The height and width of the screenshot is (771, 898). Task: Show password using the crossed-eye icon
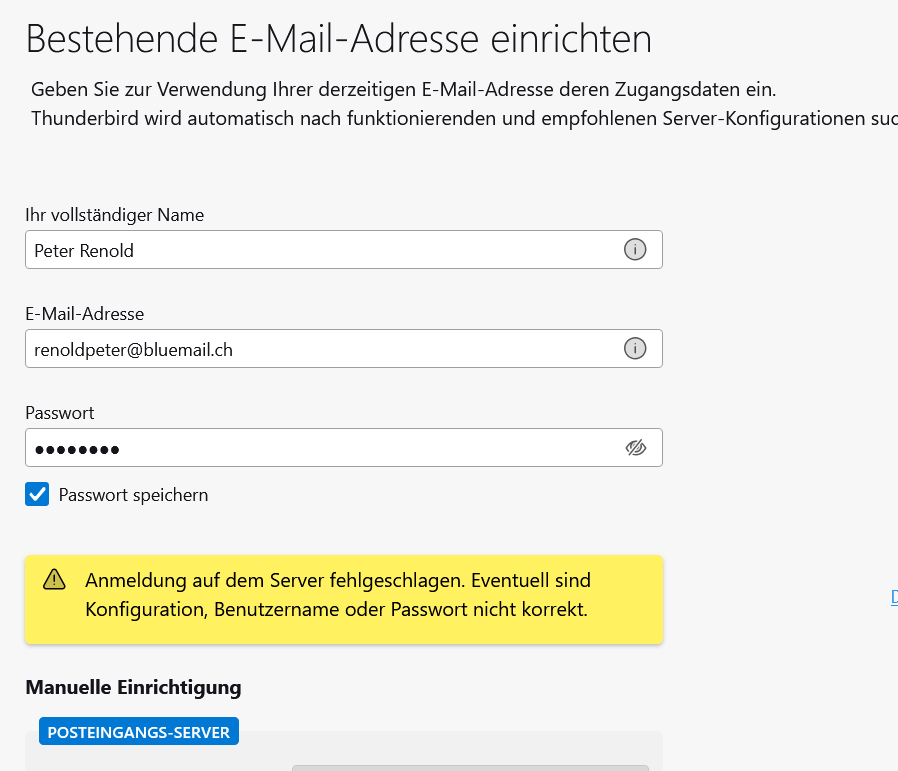coord(636,447)
